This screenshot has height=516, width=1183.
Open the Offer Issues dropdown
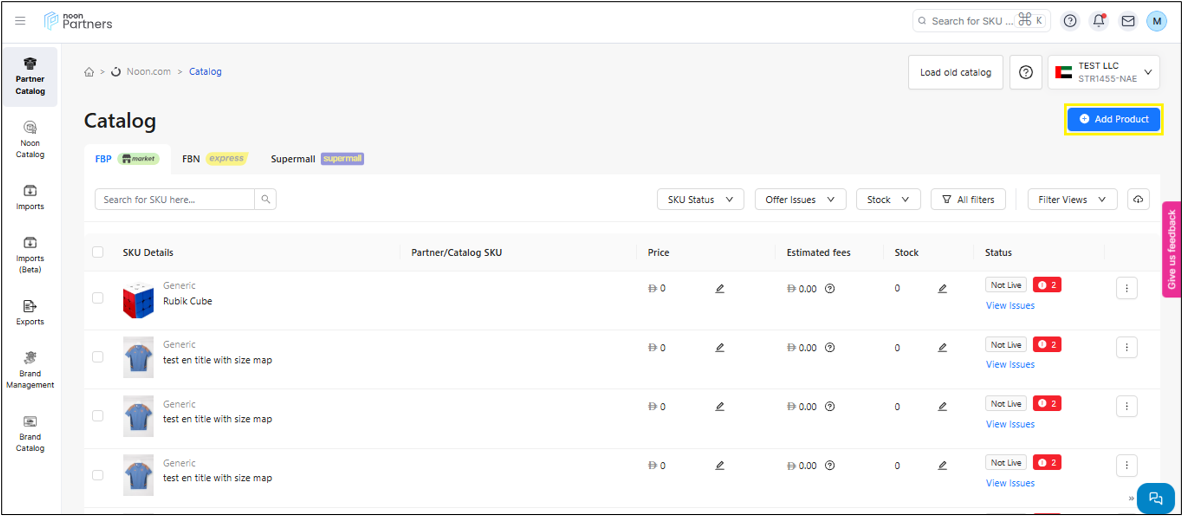point(800,200)
